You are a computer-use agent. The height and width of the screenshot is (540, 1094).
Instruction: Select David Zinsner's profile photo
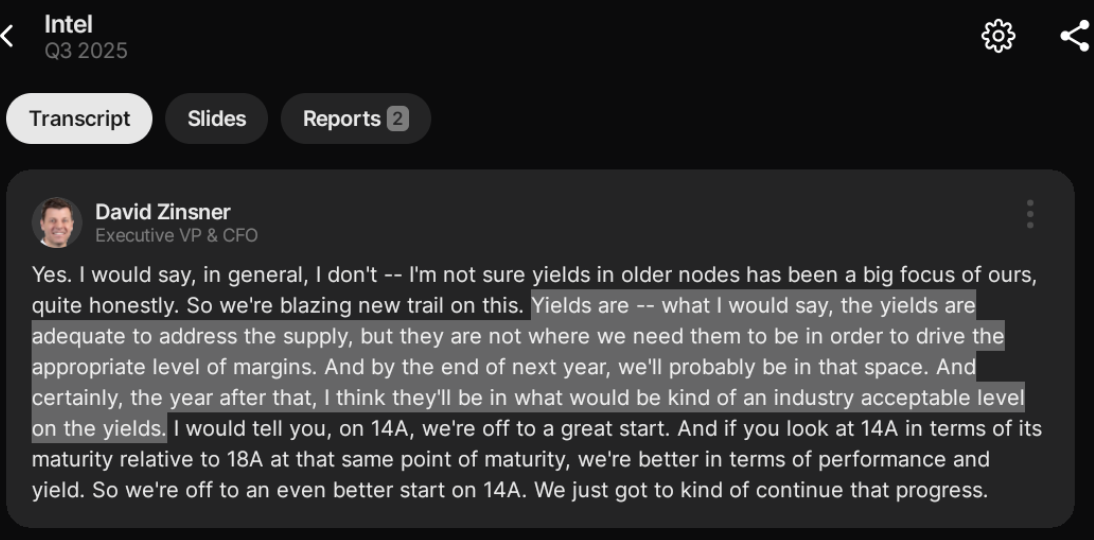click(57, 222)
